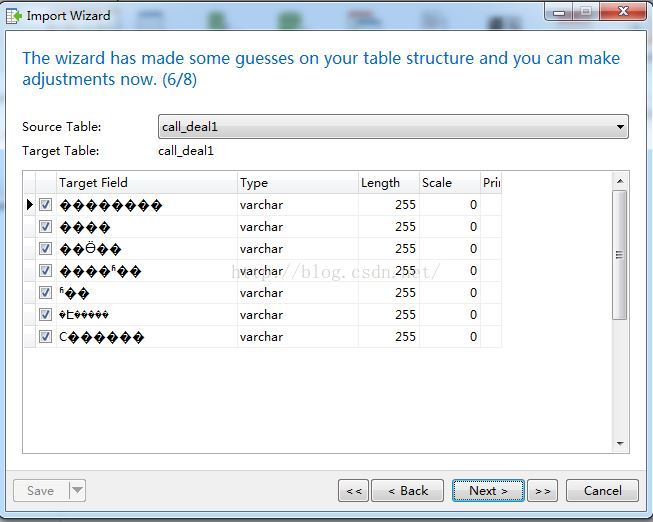Uncheck the second field row's checkbox
The image size is (653, 522).
coord(45,227)
